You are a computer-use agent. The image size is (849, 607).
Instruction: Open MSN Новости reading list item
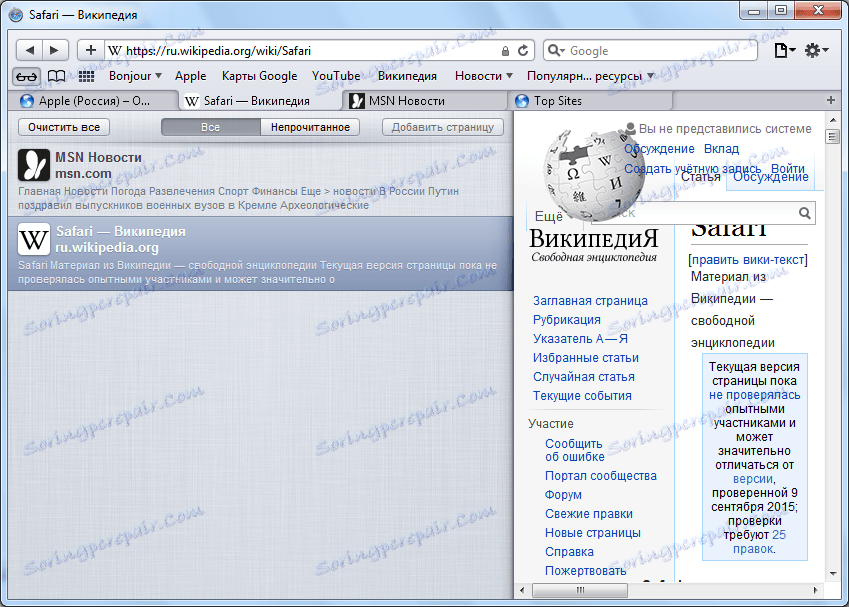[260, 180]
